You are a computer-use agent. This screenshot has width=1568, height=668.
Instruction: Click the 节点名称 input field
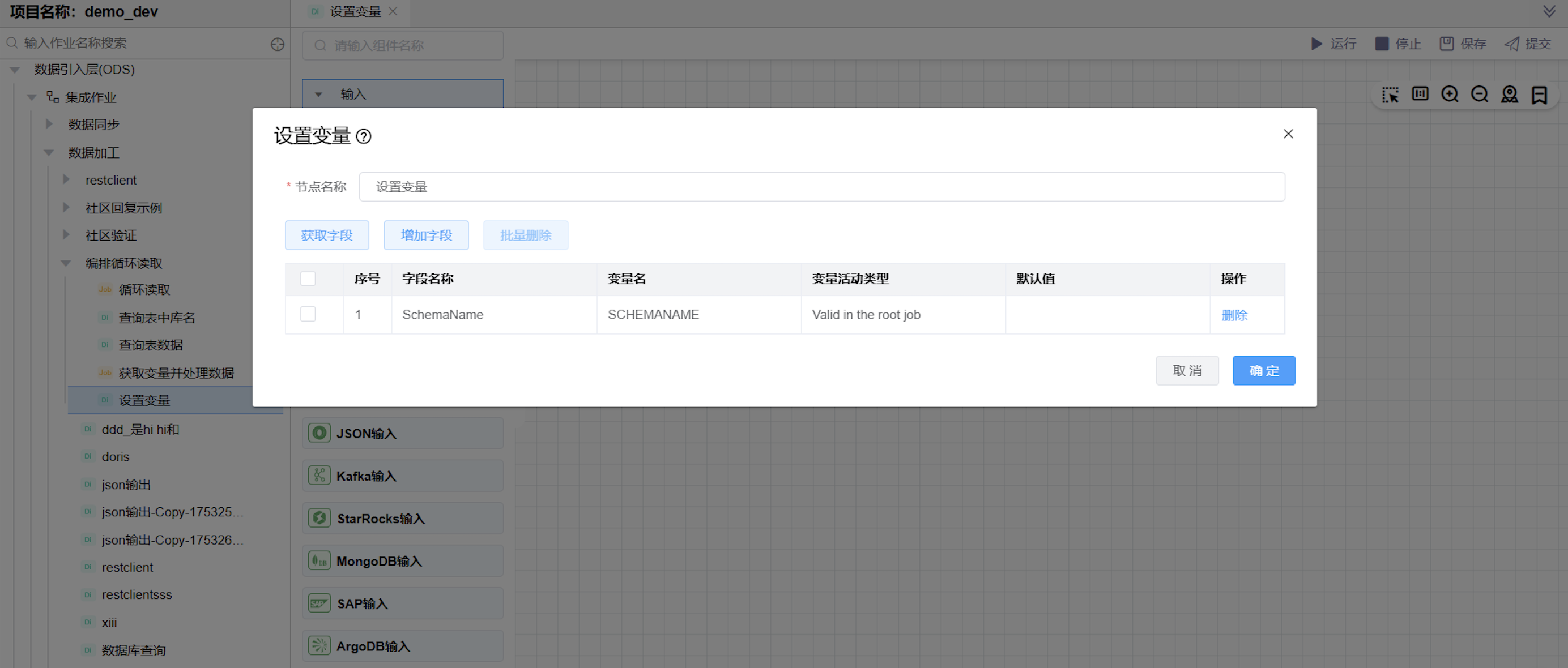point(822,187)
